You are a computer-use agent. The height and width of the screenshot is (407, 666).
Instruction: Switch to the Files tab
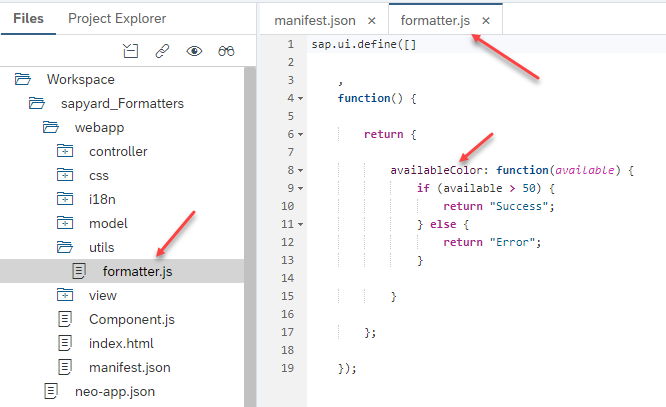(x=28, y=19)
